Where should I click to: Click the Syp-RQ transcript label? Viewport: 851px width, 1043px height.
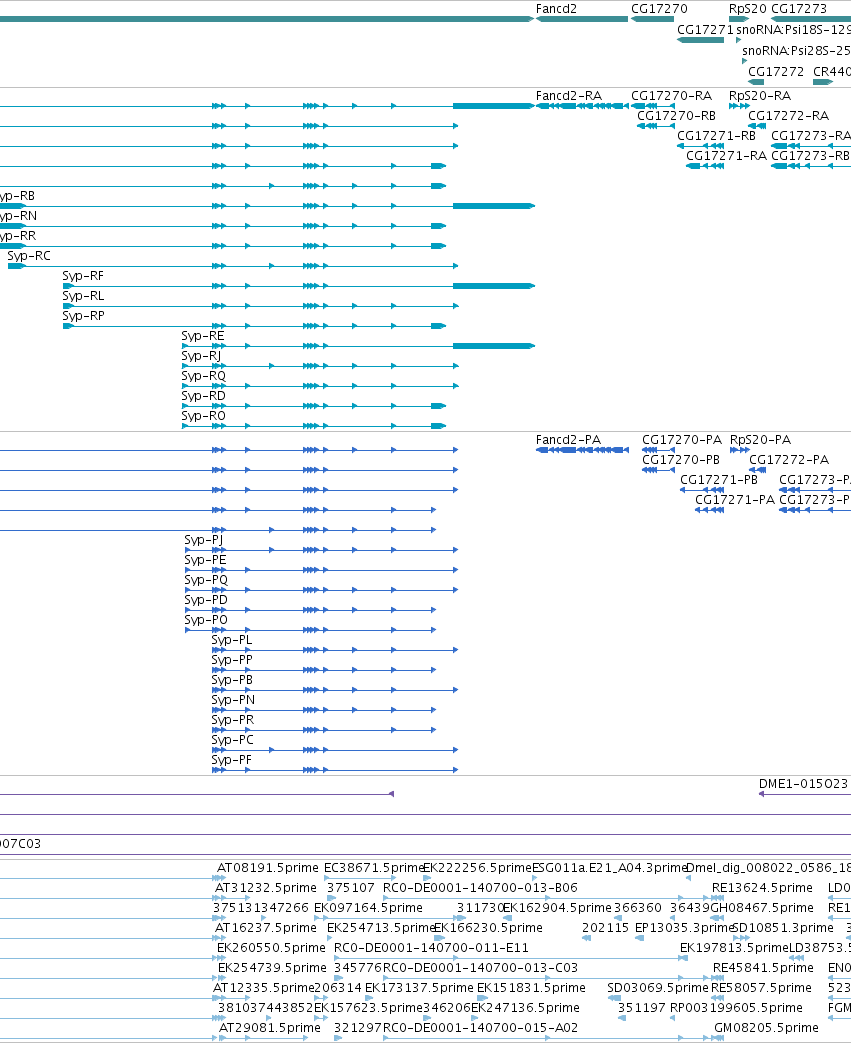click(x=204, y=376)
